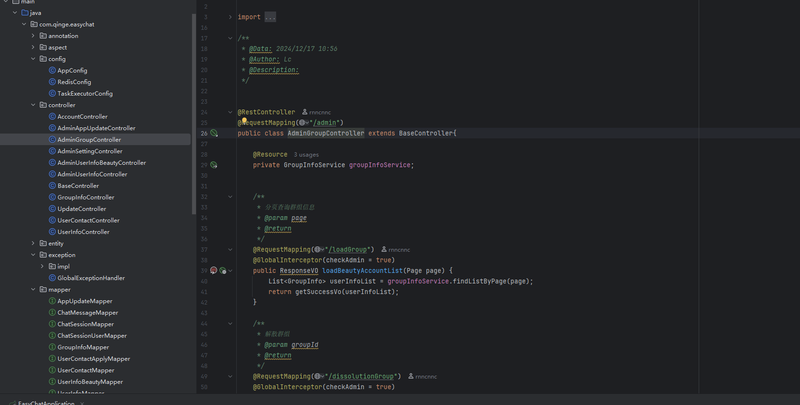Click the lightbulb intention icon above class declaration

point(242,121)
